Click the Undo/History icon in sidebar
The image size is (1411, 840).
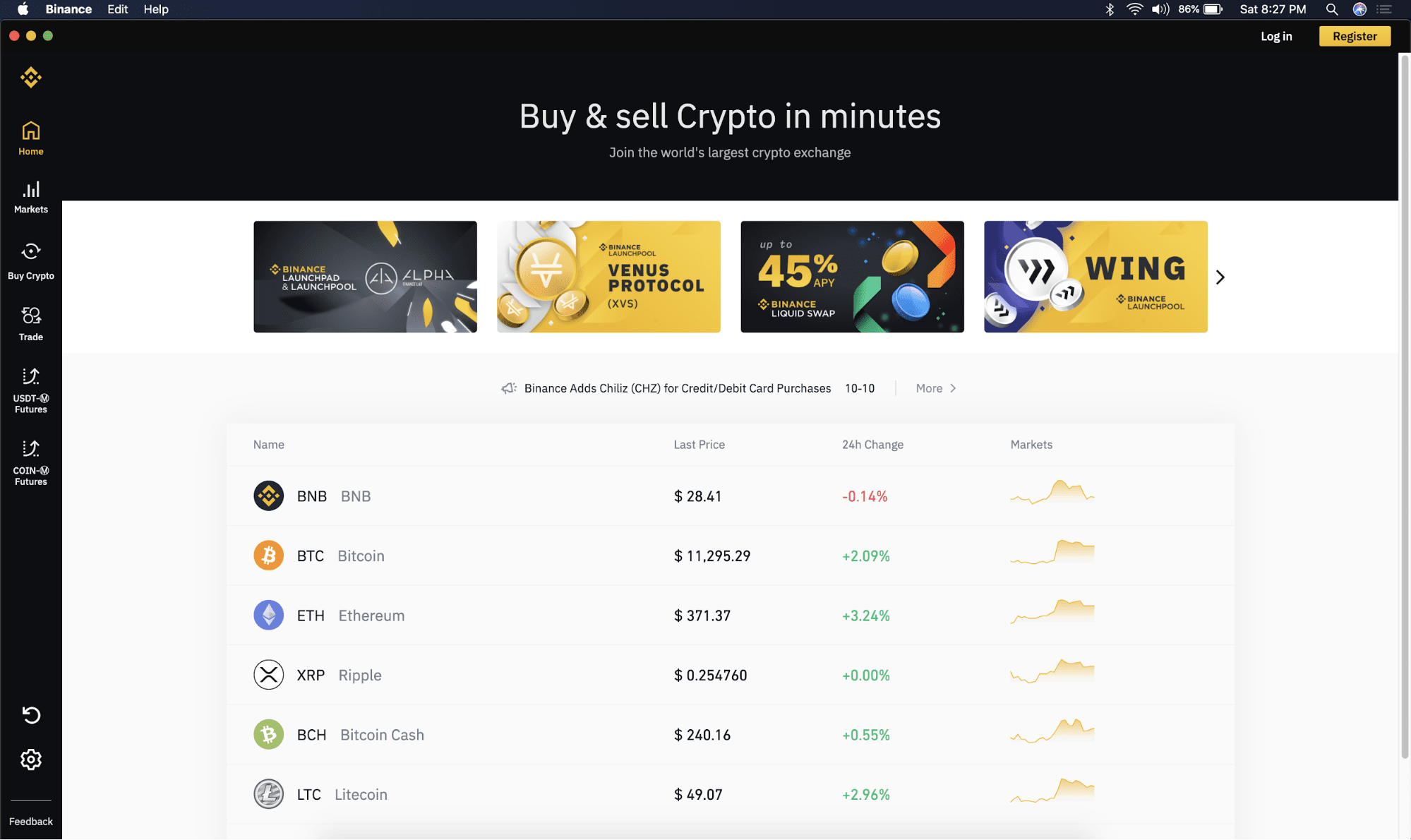(x=30, y=716)
